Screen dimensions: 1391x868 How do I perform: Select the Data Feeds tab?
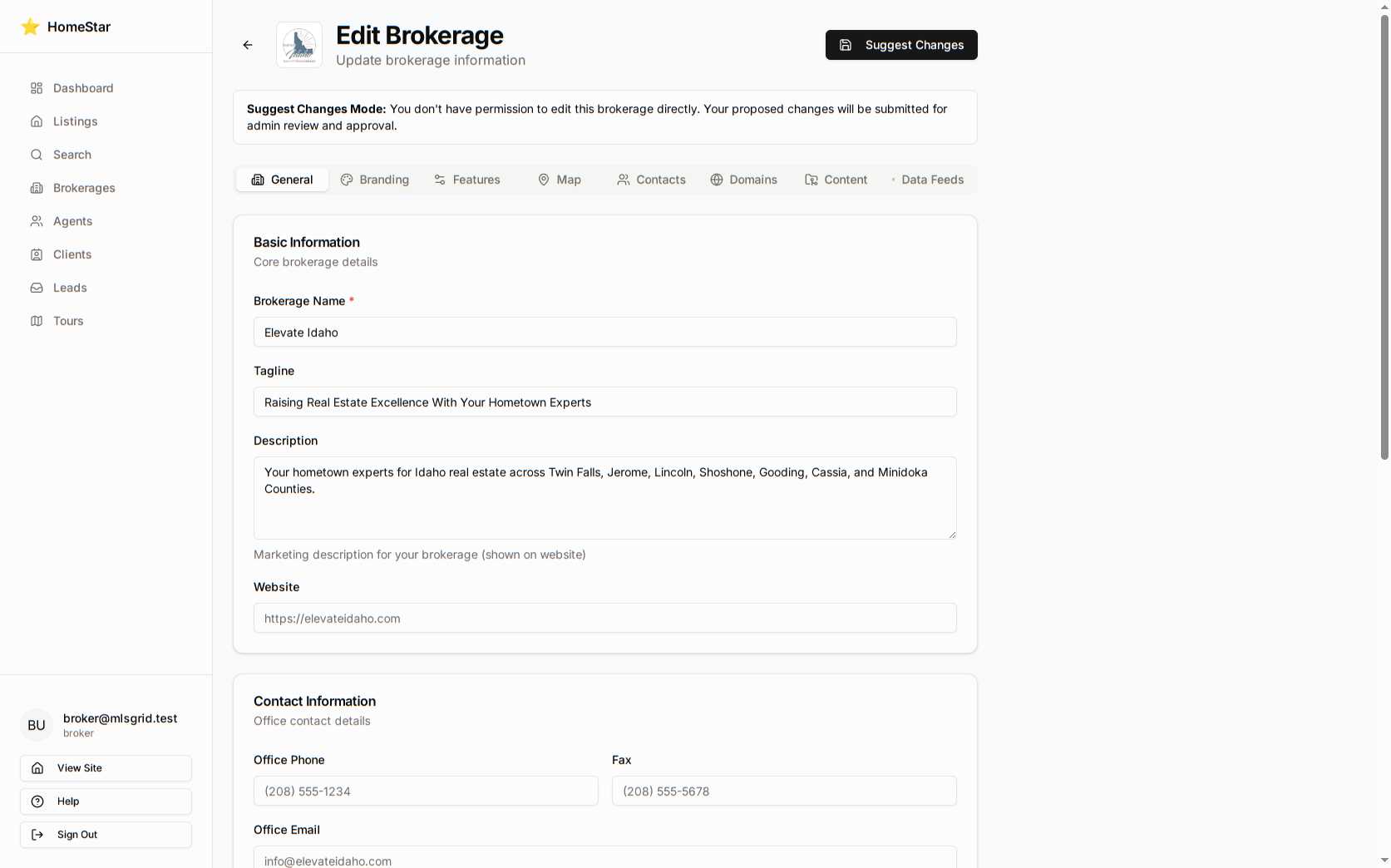[x=927, y=180]
